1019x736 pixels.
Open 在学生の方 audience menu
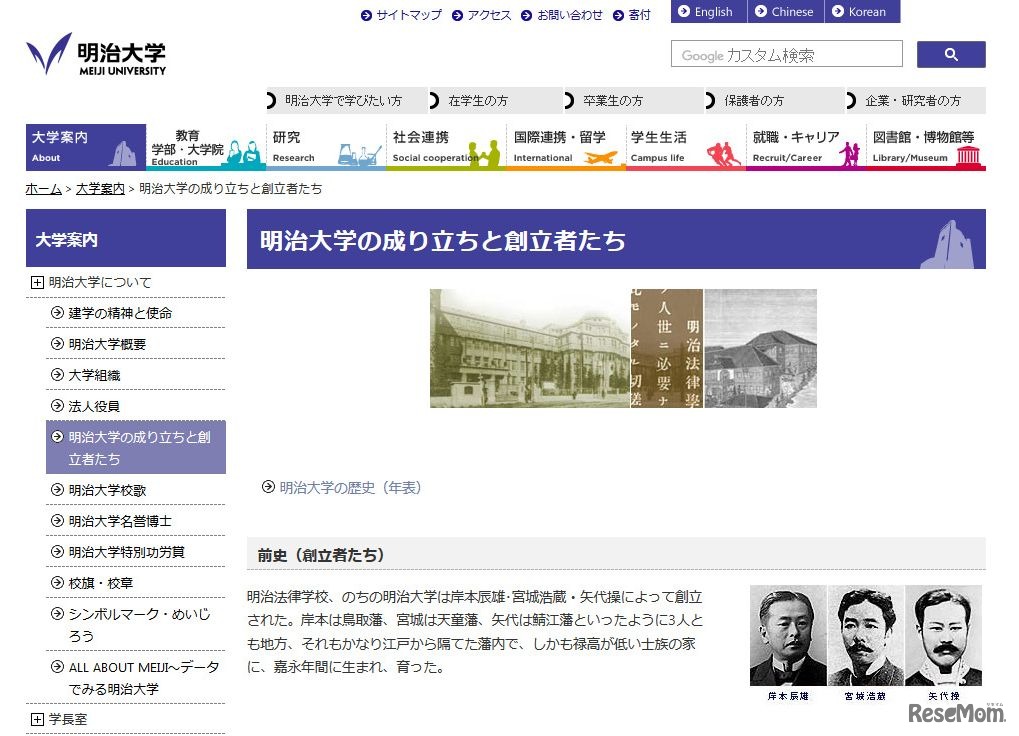pyautogui.click(x=477, y=101)
